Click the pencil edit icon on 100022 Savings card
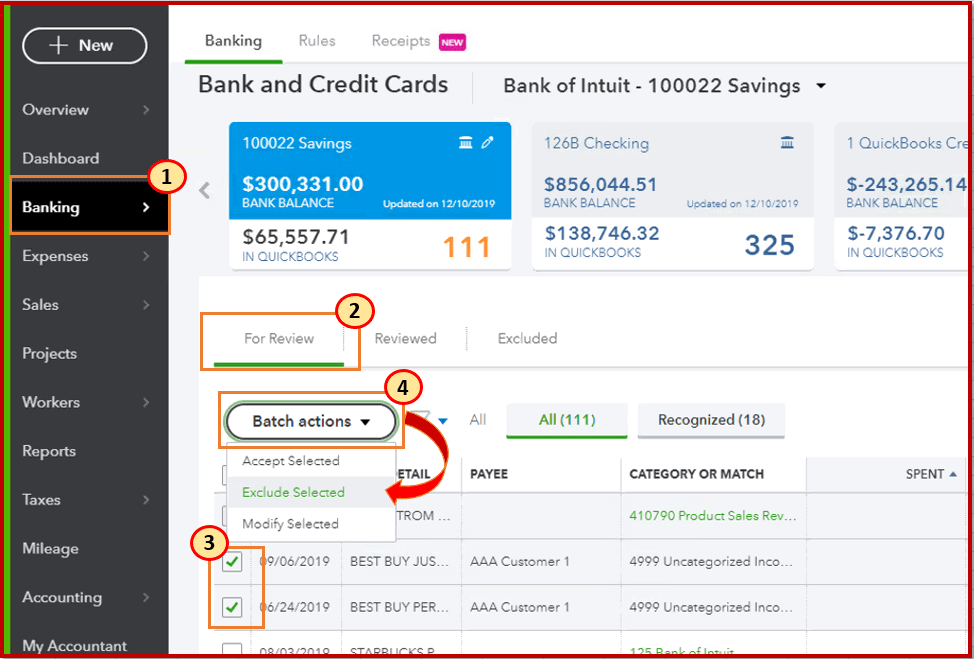The height and width of the screenshot is (659, 974). point(488,143)
